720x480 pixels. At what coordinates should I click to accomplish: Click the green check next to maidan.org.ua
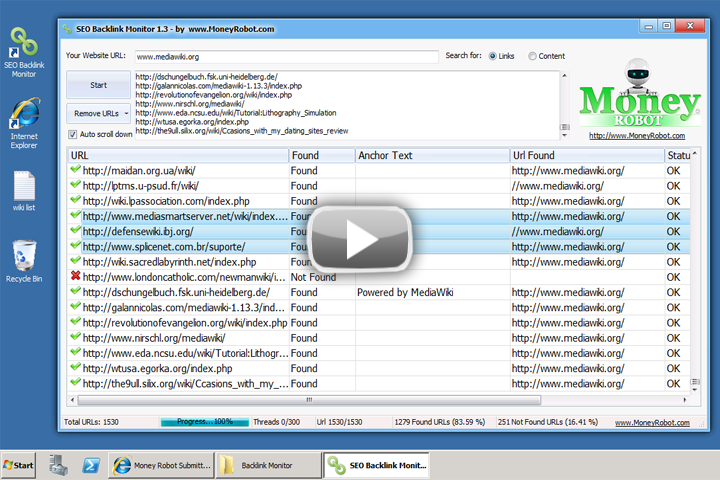[x=75, y=169]
